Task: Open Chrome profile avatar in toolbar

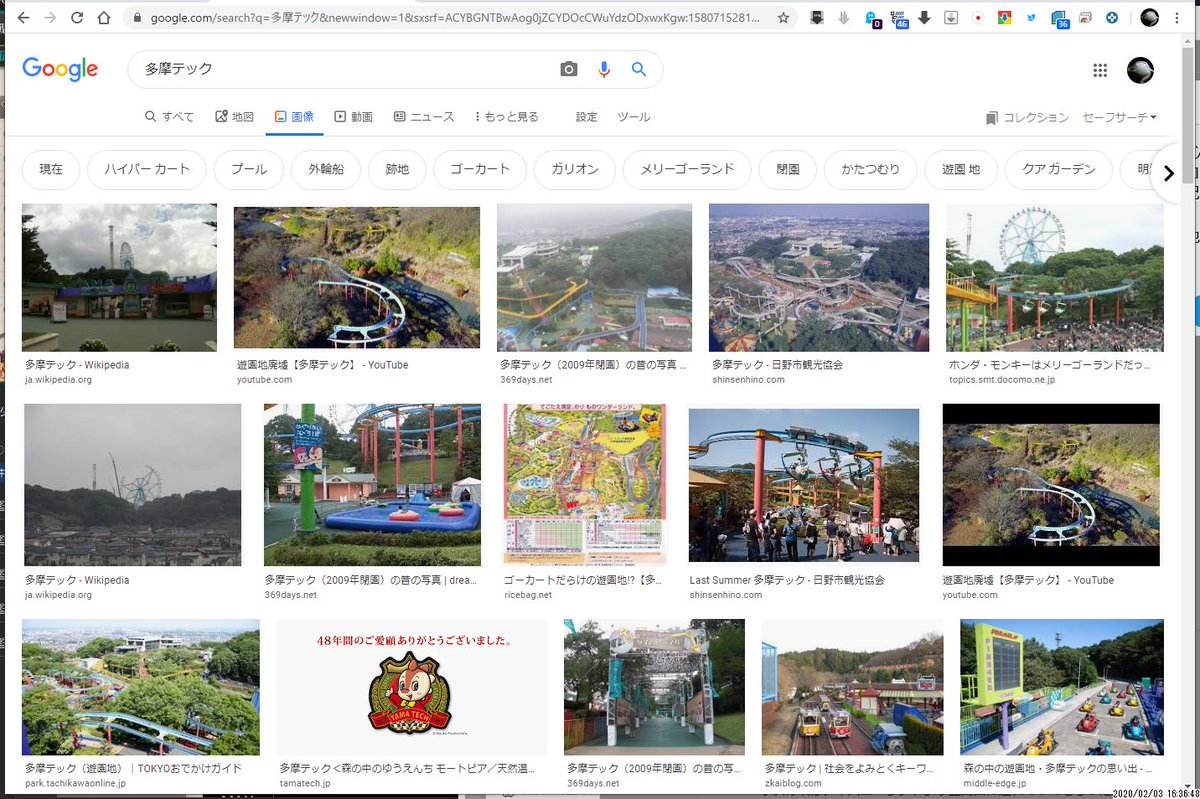Action: [x=1150, y=18]
